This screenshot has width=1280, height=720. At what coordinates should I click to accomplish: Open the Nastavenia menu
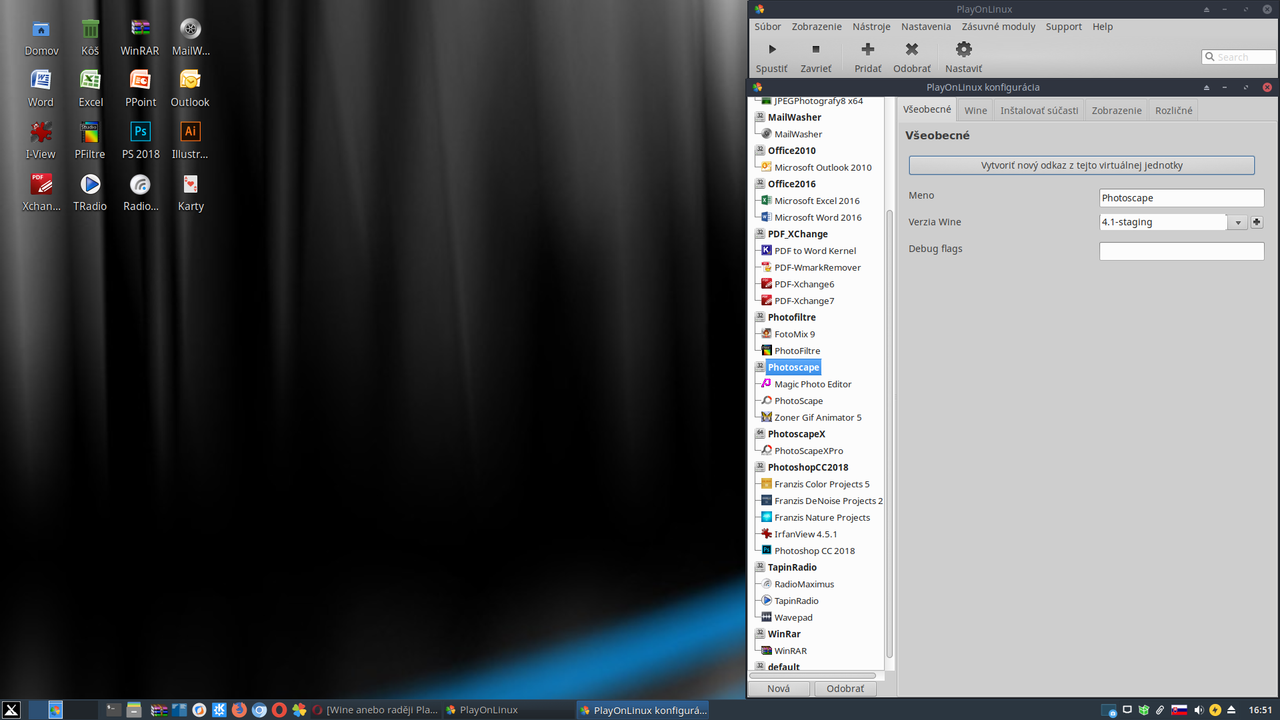click(x=926, y=27)
